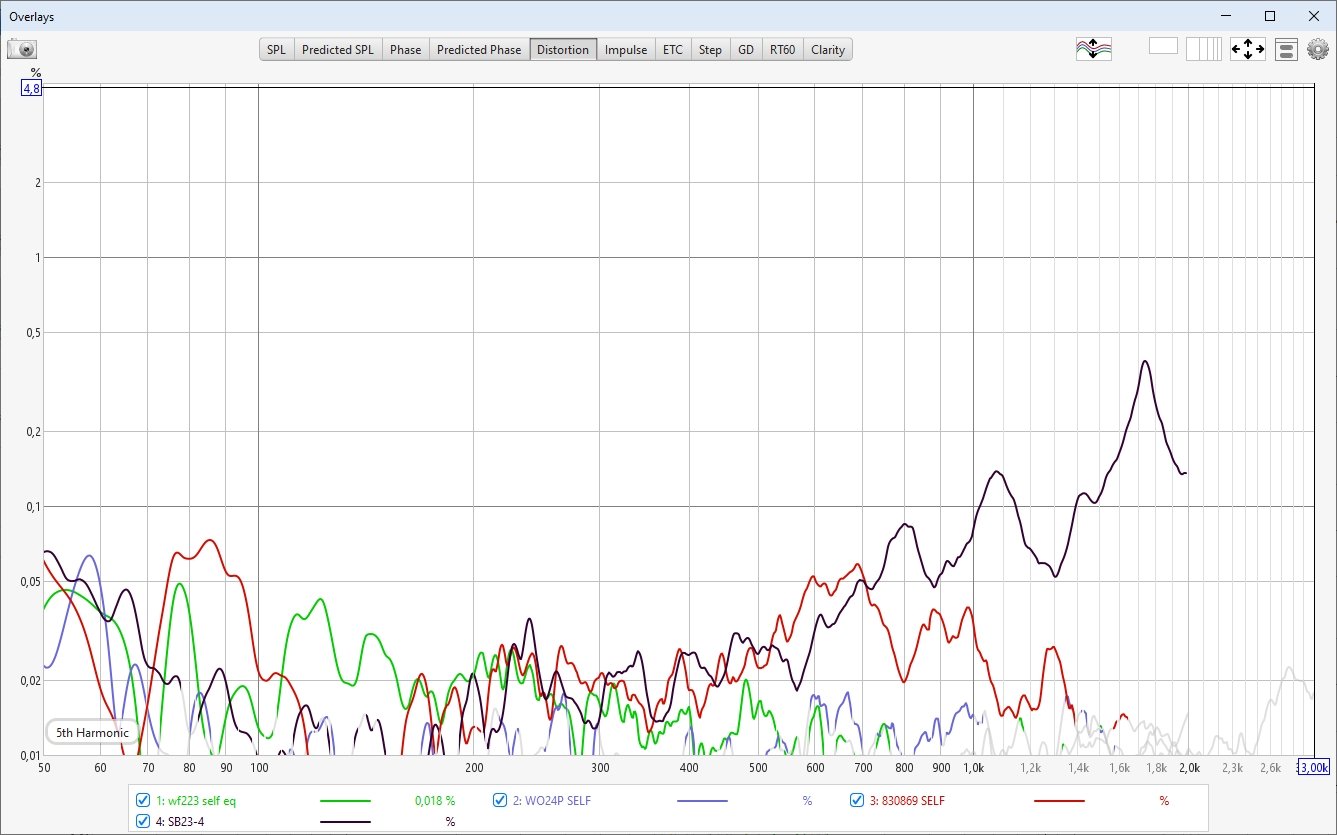
Task: Click the four-arrow graph limits icon
Action: coord(1247,49)
